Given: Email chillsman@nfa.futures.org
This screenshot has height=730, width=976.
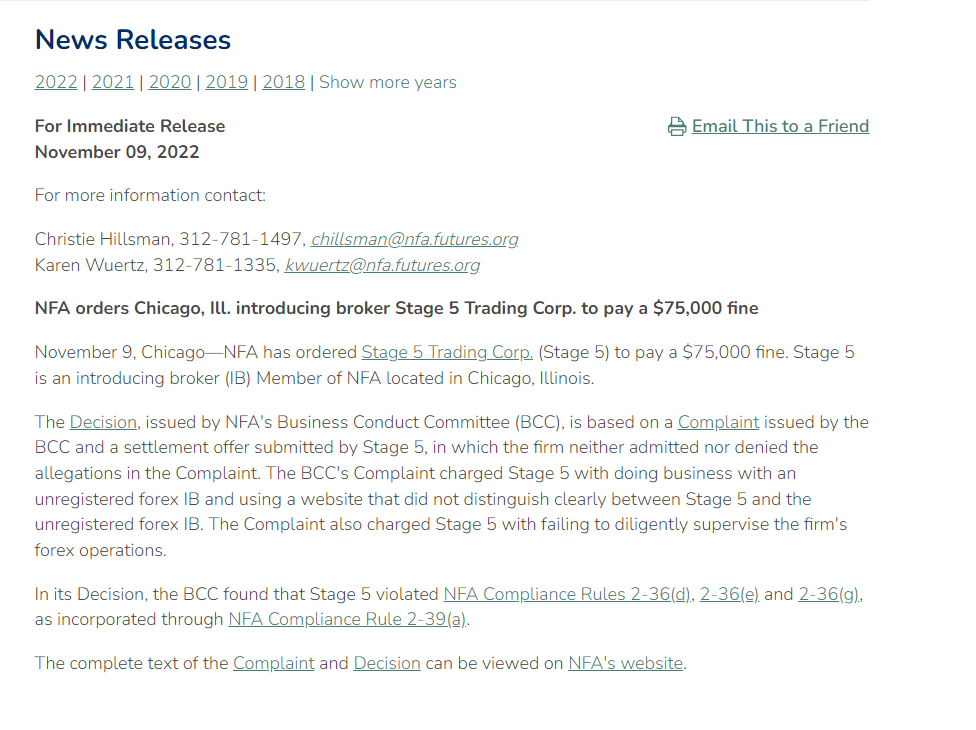Looking at the screenshot, I should tap(415, 239).
